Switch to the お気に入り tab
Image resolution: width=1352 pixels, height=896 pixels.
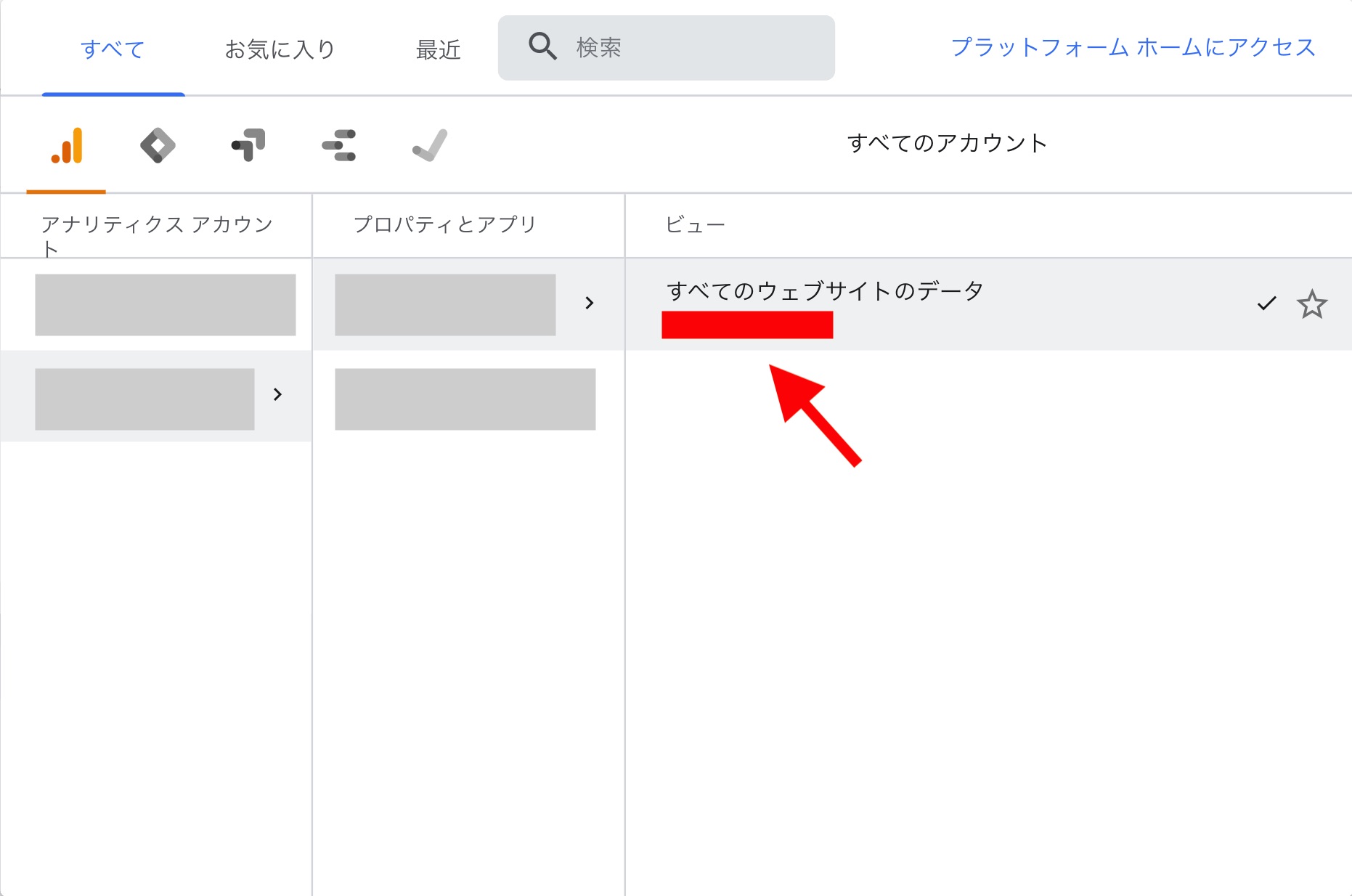[280, 48]
